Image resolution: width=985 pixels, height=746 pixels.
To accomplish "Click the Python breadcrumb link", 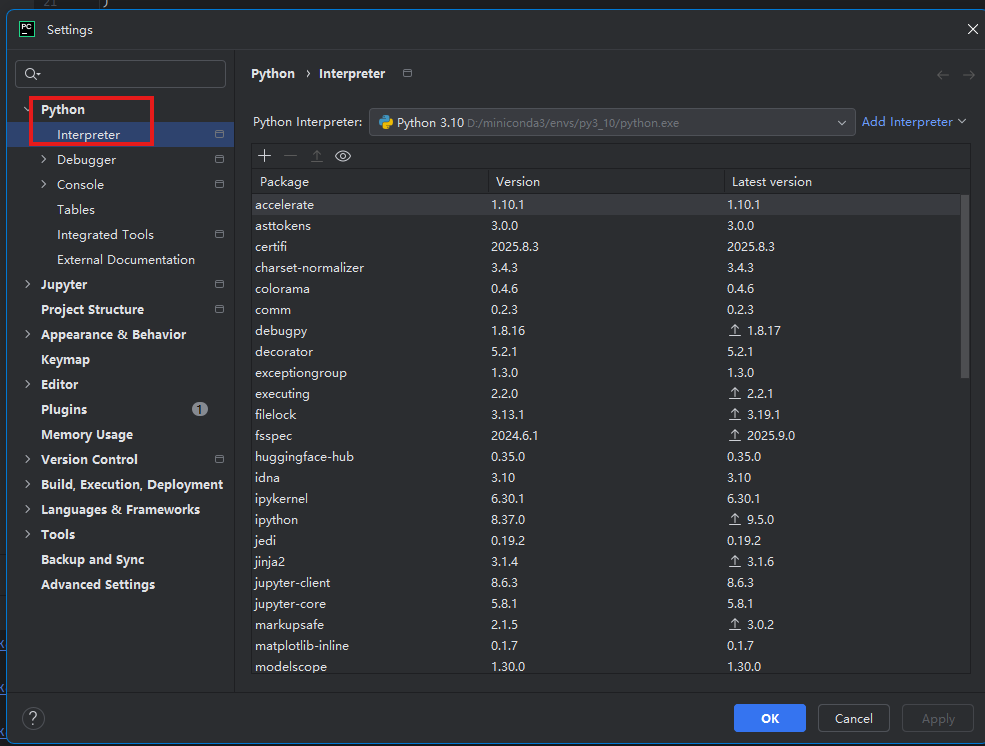I will 273,73.
